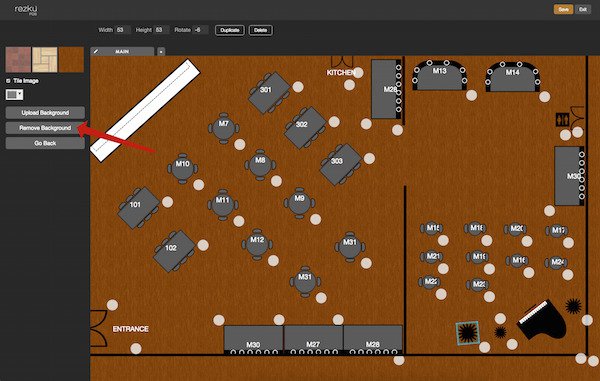Click the Duplicate button
This screenshot has height=381, width=600.
point(230,30)
